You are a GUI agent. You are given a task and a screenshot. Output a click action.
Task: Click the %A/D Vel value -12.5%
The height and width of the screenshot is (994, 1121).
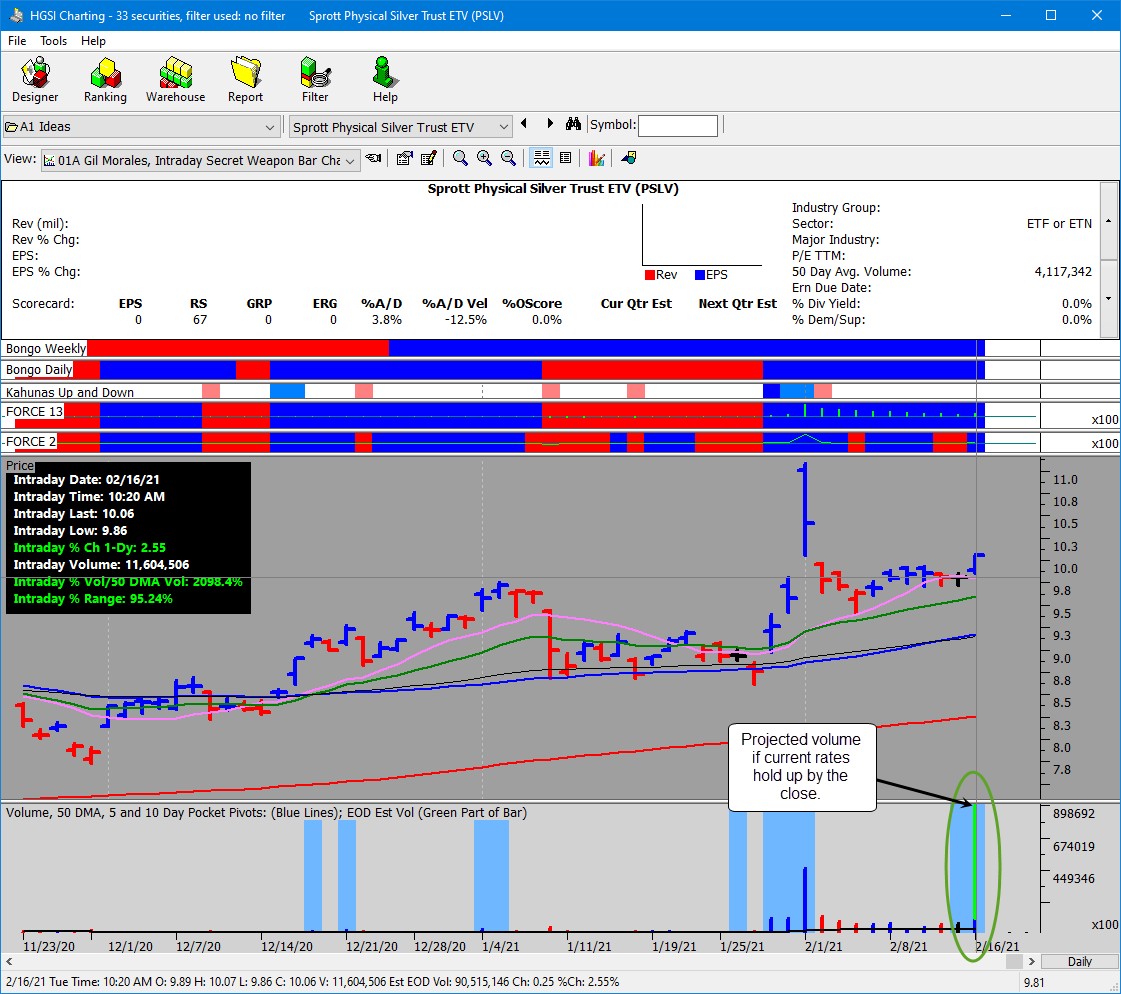tap(465, 320)
